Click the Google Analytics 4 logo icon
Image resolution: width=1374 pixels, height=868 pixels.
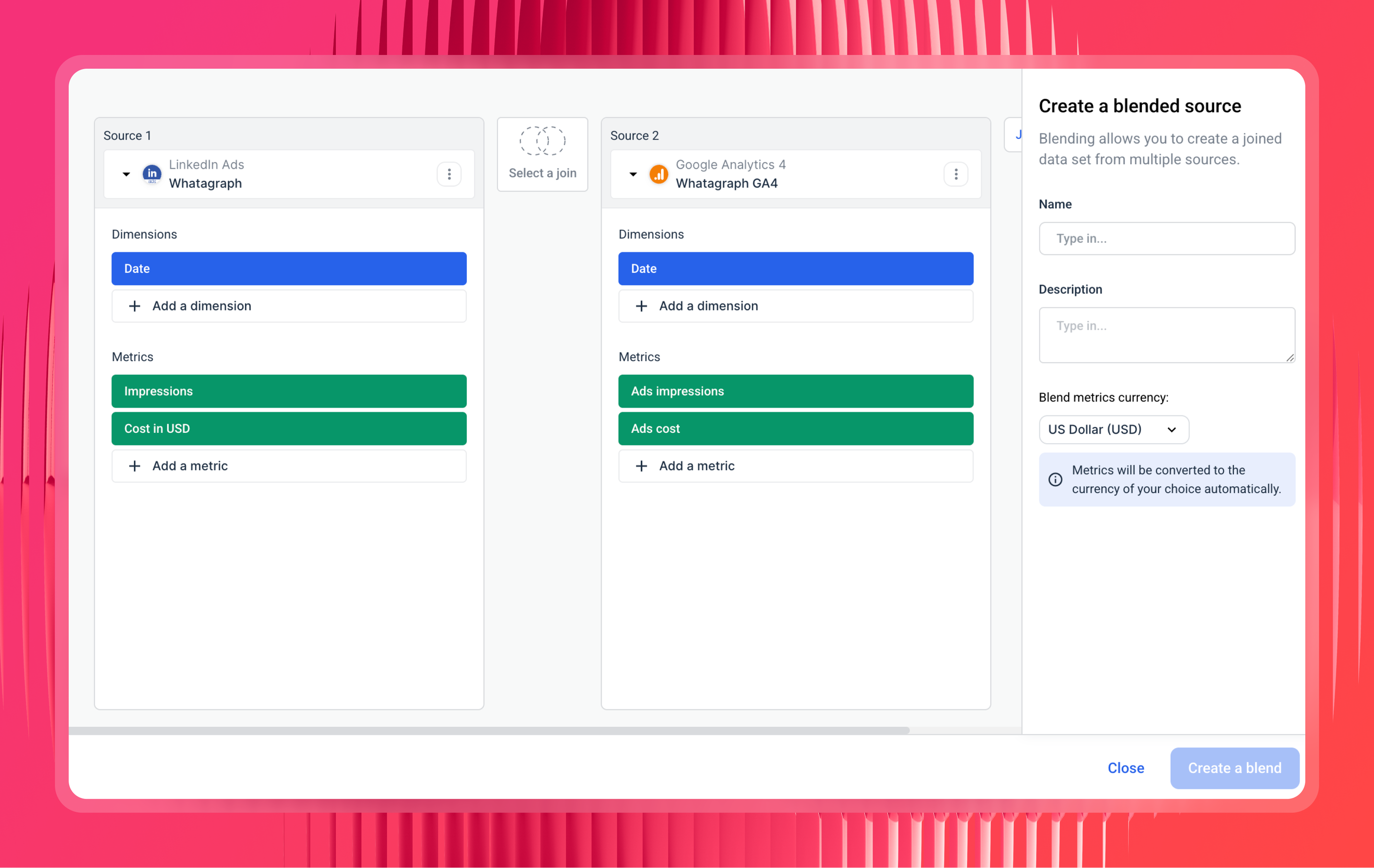659,174
